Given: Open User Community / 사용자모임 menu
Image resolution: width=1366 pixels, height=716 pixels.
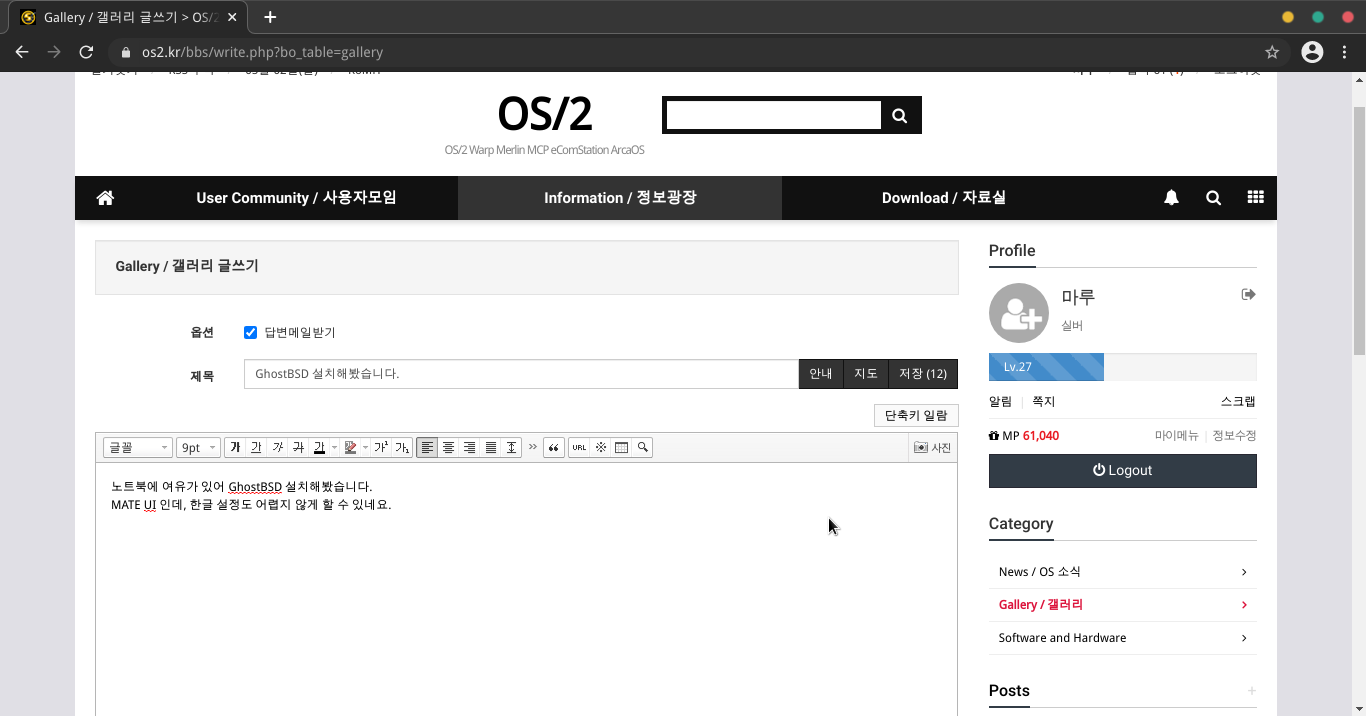Looking at the screenshot, I should click(x=296, y=198).
